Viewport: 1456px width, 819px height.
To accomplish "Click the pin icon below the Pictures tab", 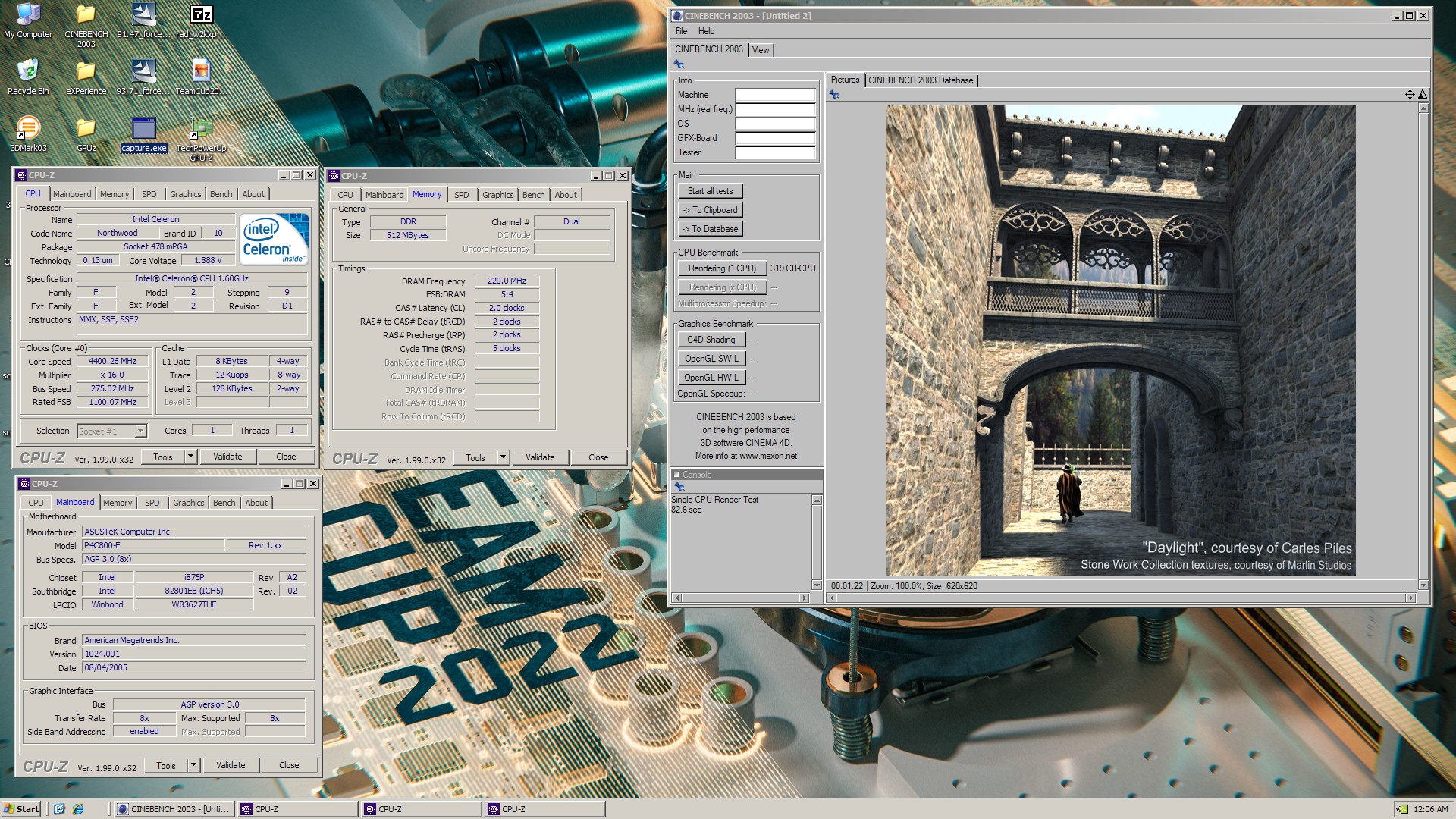I will tap(834, 95).
